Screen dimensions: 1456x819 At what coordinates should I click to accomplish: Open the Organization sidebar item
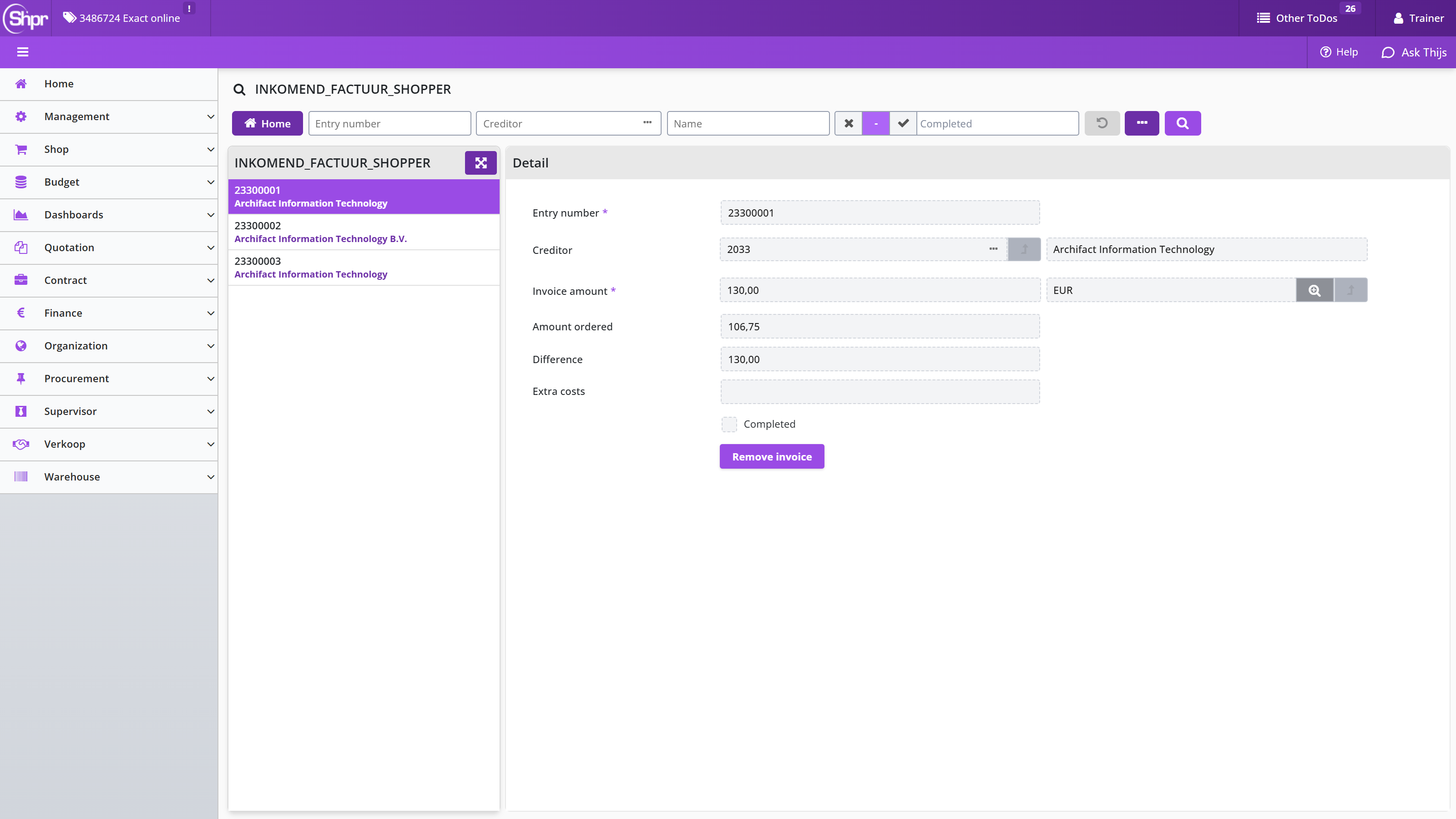pos(109,346)
